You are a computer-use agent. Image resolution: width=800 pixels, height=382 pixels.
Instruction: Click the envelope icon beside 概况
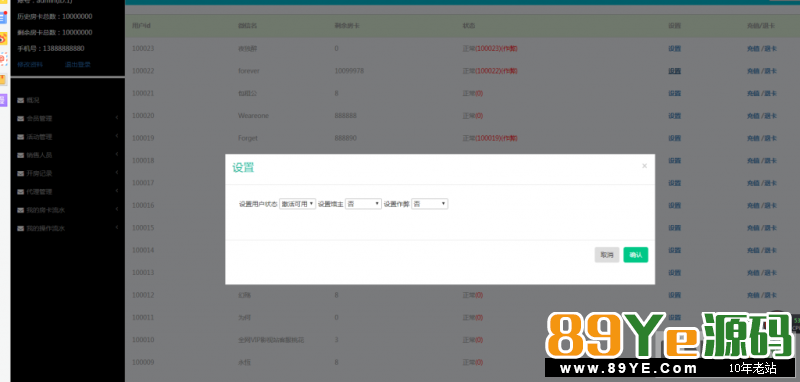click(x=20, y=100)
